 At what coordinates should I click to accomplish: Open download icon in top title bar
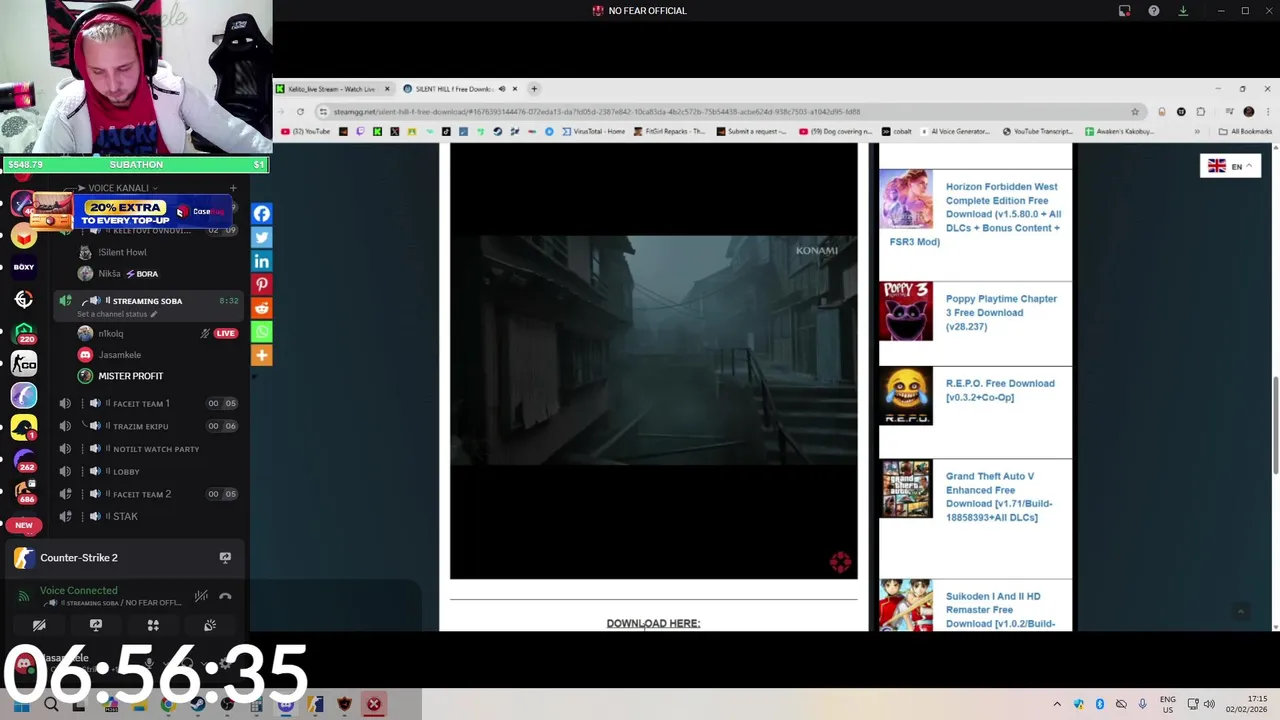click(x=1183, y=11)
